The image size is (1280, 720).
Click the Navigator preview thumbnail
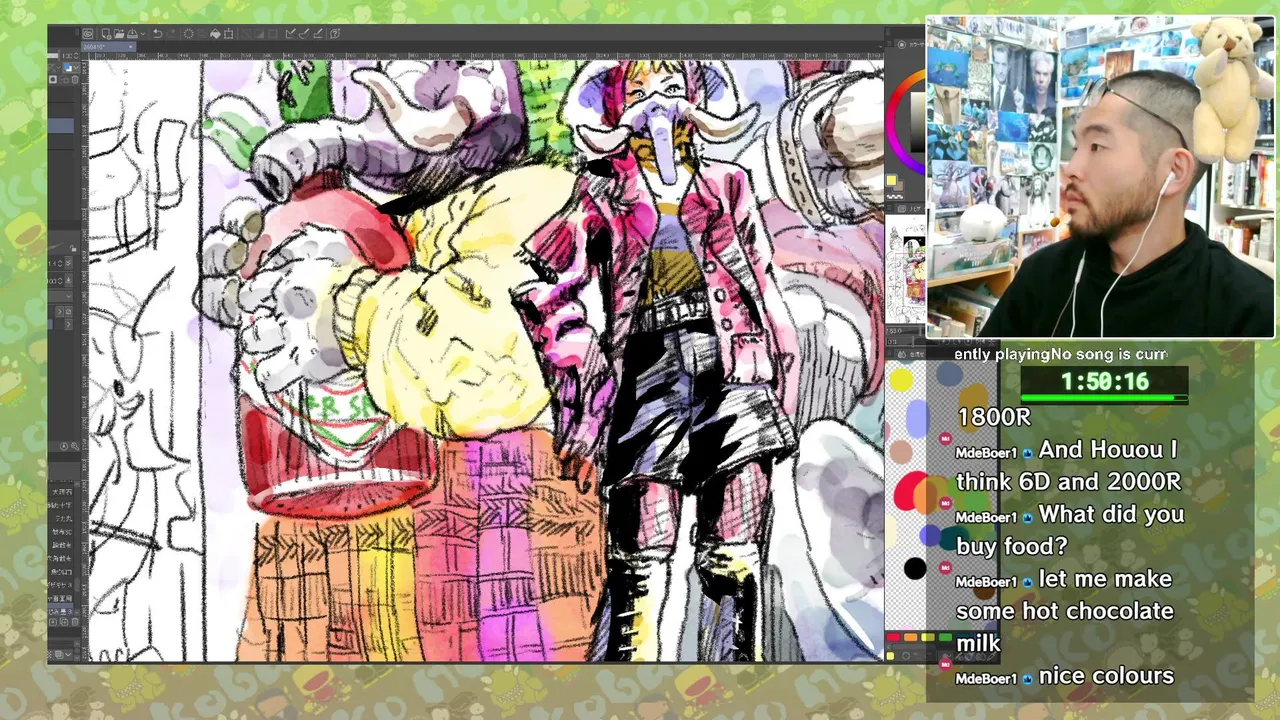[x=906, y=267]
